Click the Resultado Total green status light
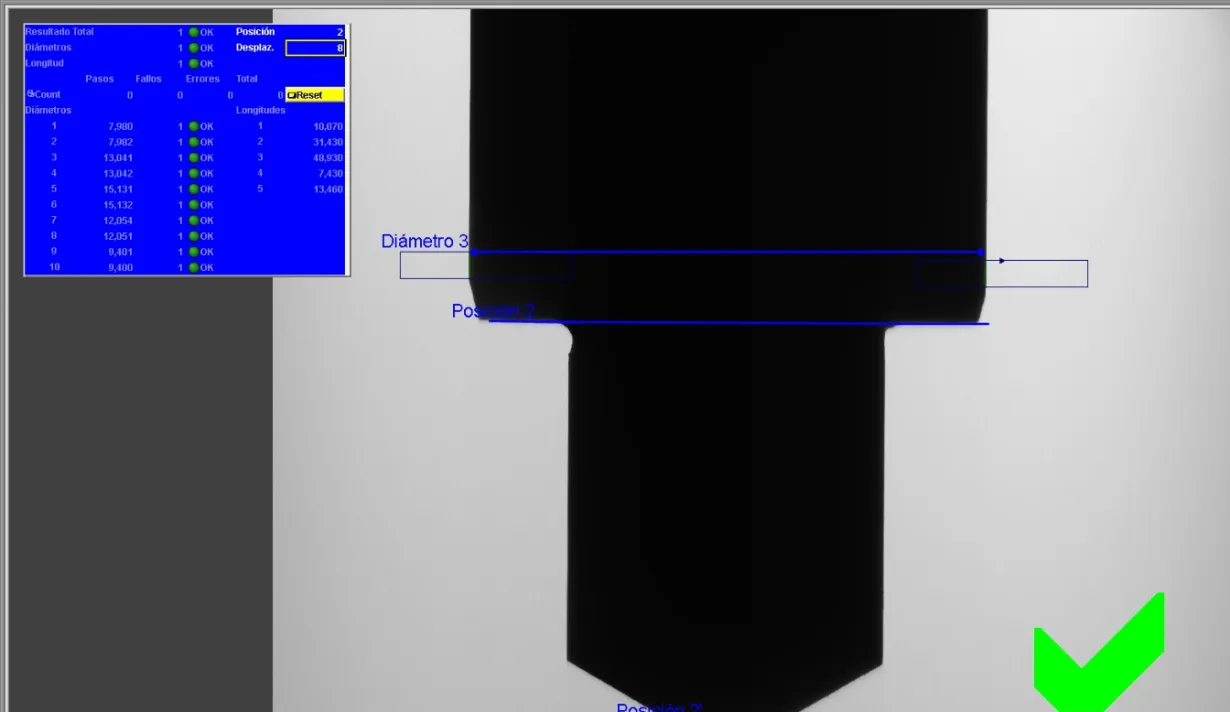This screenshot has width=1230, height=712. click(193, 32)
